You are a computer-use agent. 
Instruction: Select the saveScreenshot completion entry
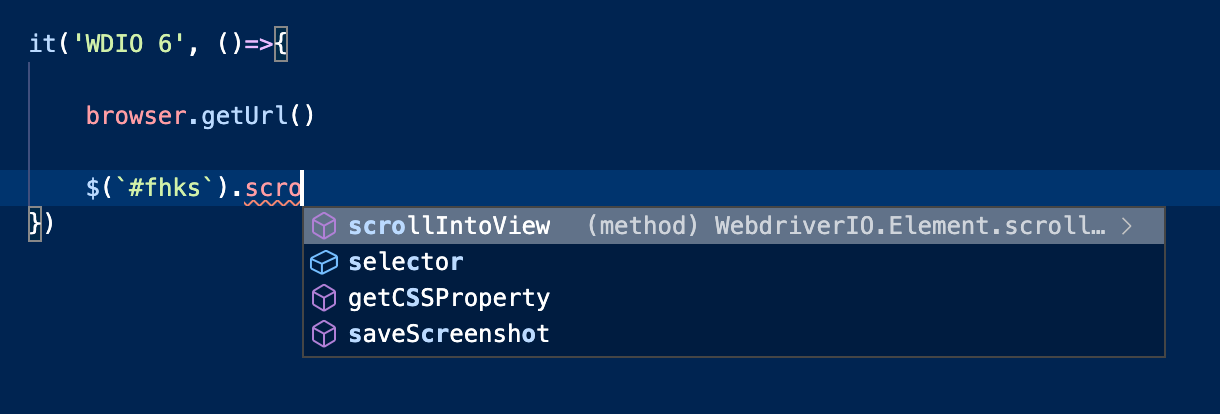tap(734, 334)
